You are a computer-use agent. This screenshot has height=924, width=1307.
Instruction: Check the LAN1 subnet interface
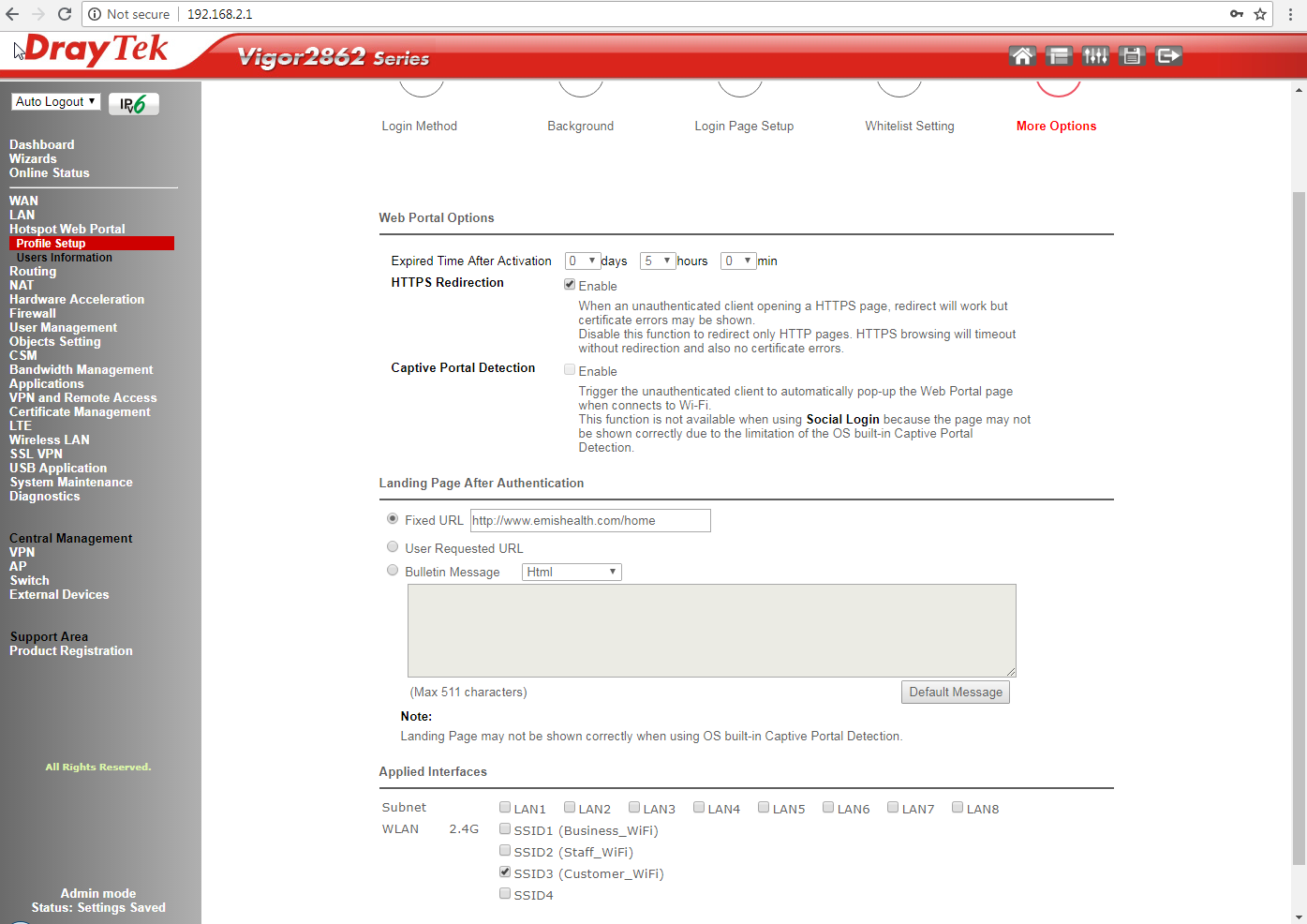point(505,806)
